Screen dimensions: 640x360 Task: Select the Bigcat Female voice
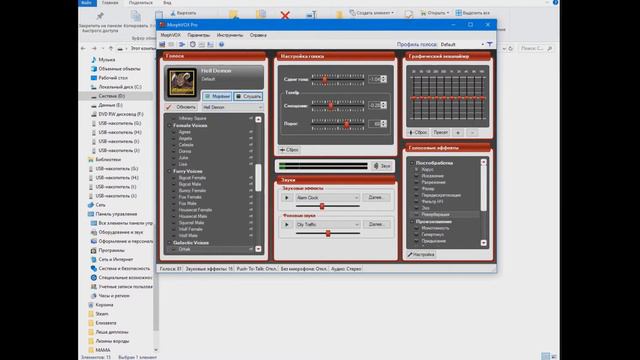click(x=192, y=178)
